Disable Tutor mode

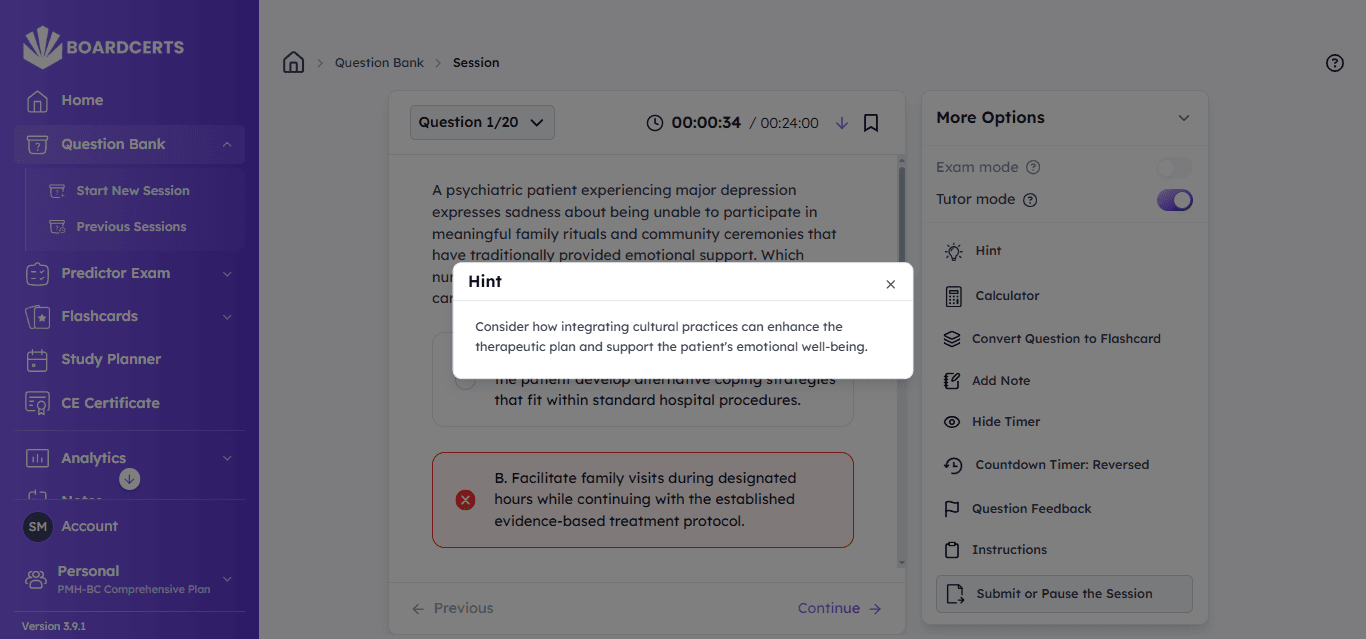[x=1174, y=199]
